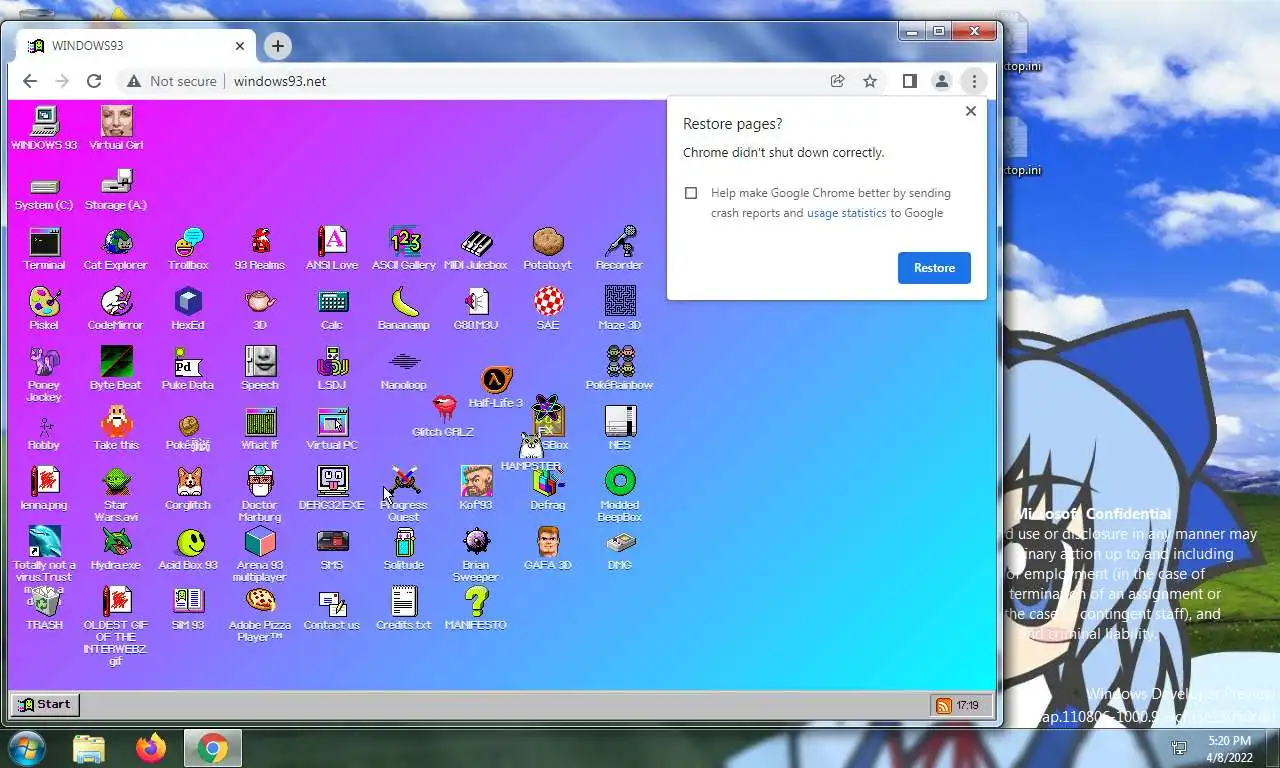Open Chrome profile avatar
Viewport: 1280px width, 768px height.
tap(942, 81)
